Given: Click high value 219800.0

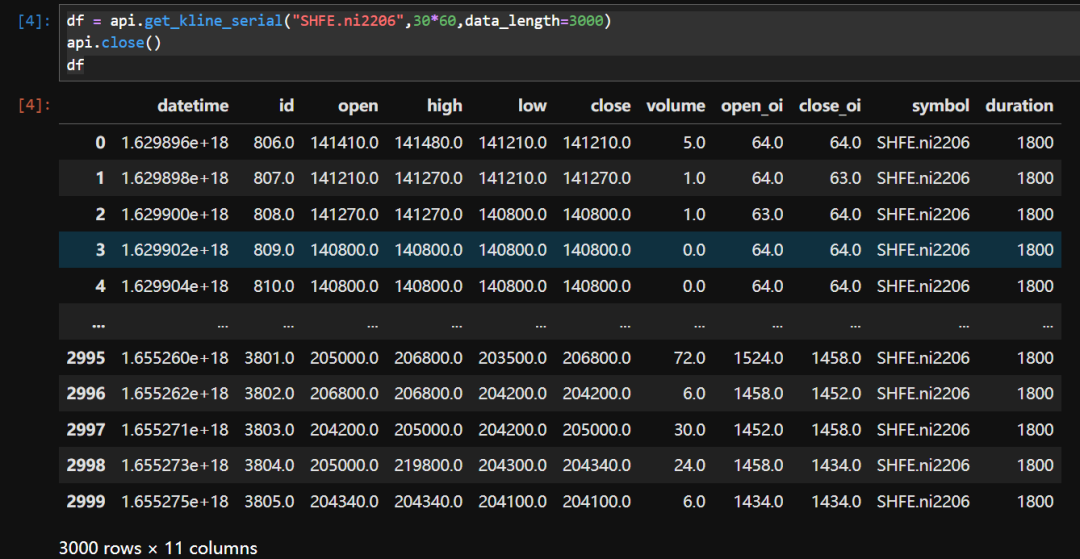Looking at the screenshot, I should click(429, 465).
